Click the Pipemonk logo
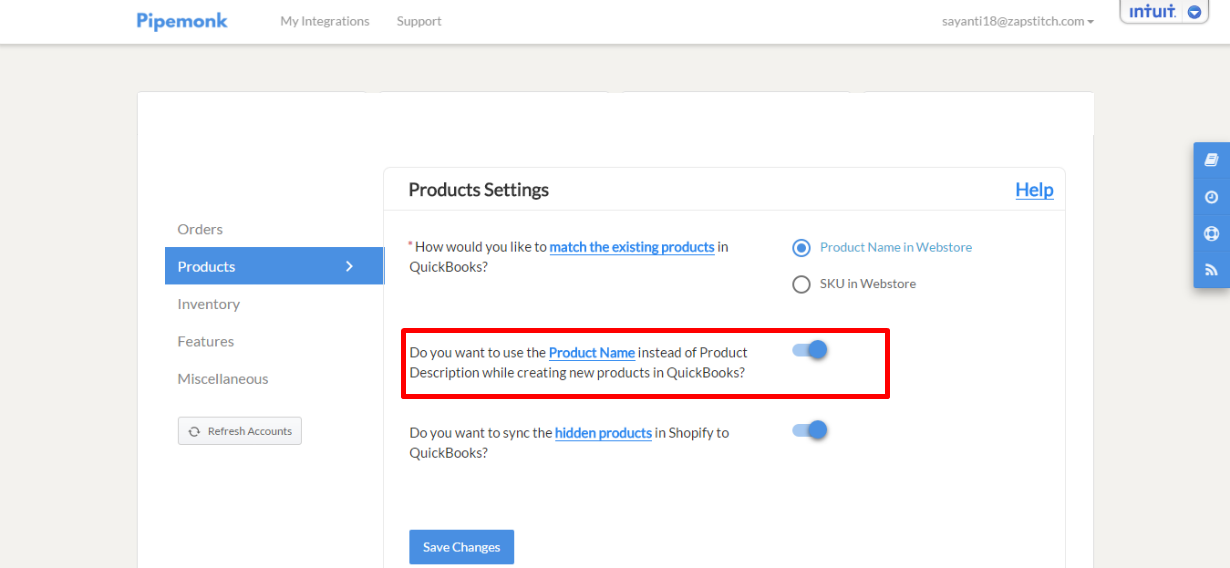 (x=182, y=20)
